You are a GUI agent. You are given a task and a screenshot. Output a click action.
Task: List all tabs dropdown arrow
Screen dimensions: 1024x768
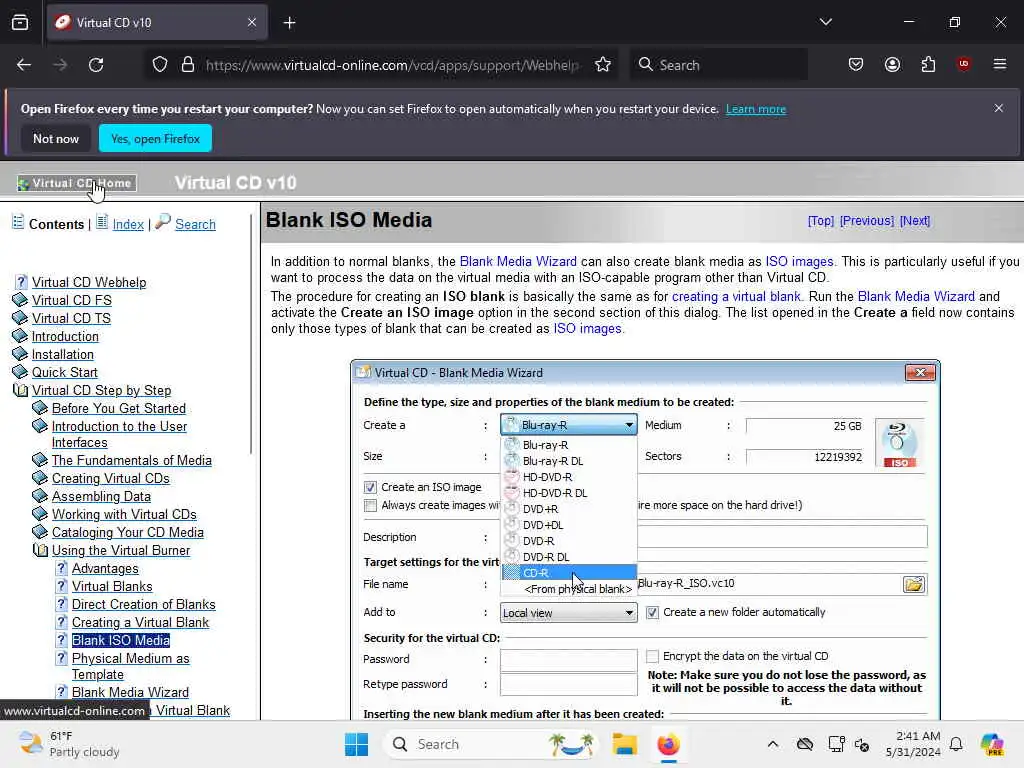click(825, 22)
